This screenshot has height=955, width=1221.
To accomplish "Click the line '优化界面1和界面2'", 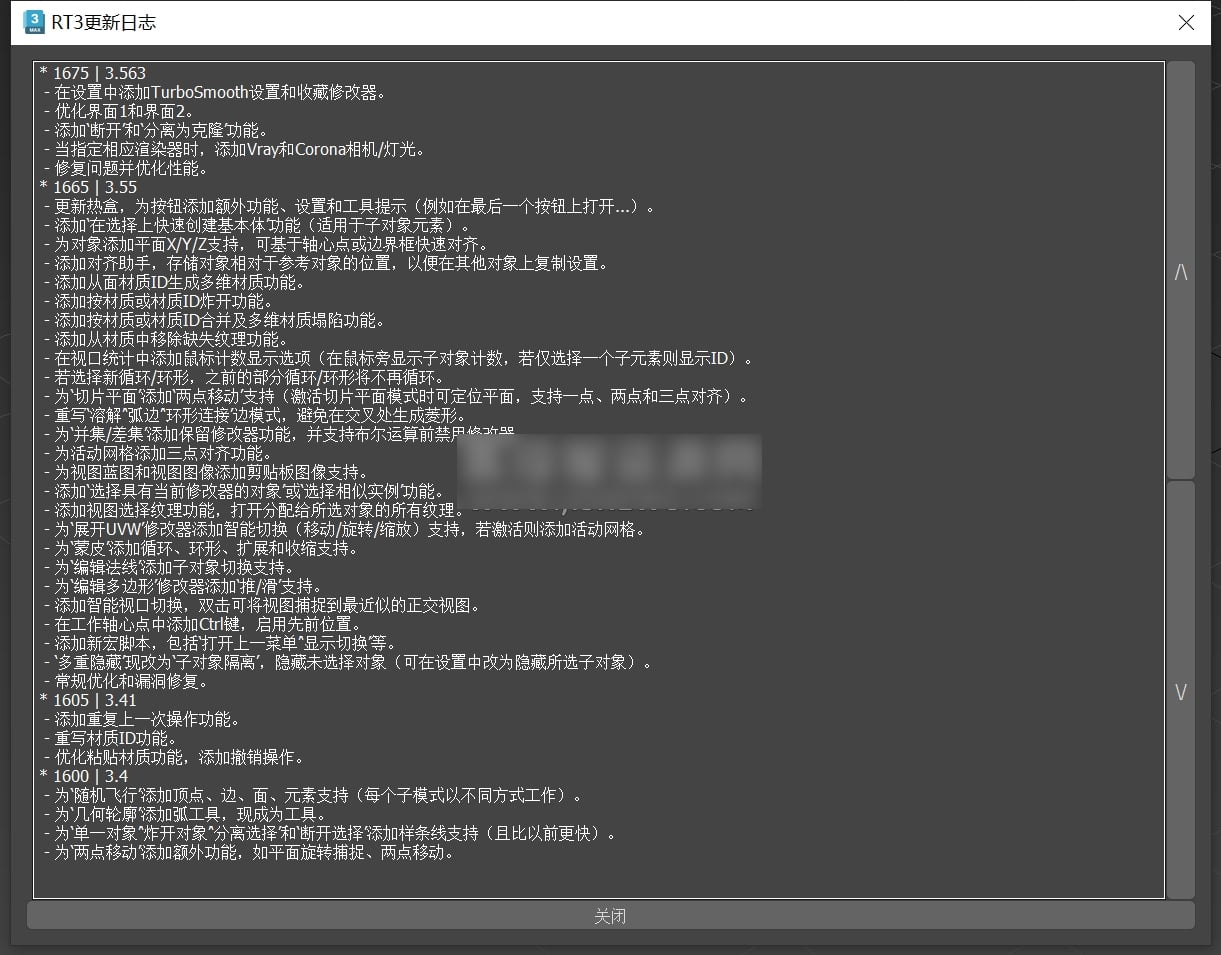I will 119,111.
